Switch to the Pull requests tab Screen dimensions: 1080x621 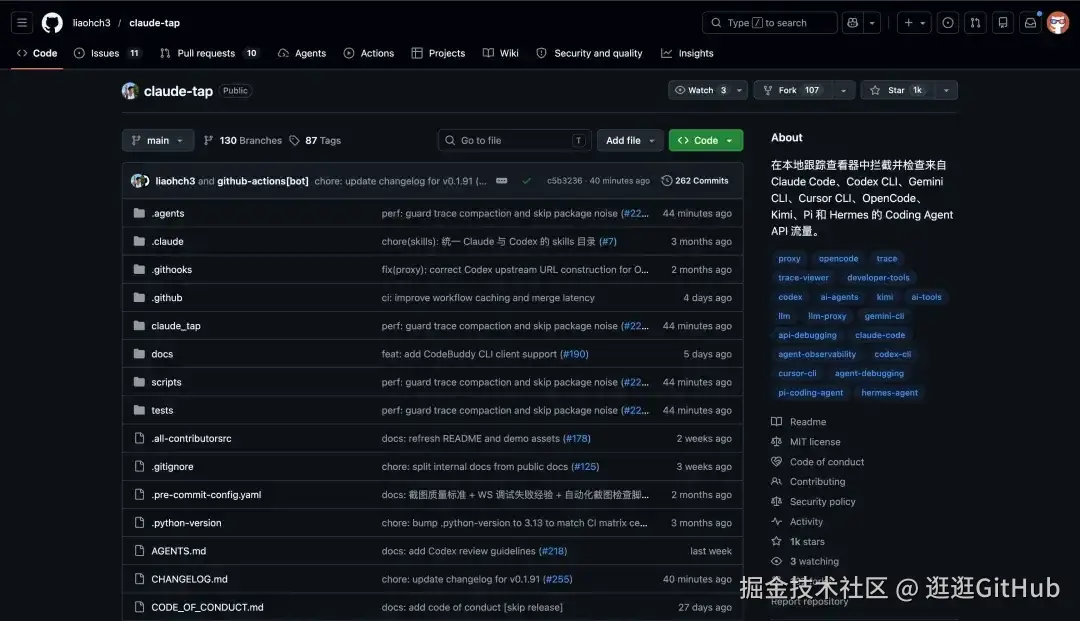(x=209, y=53)
